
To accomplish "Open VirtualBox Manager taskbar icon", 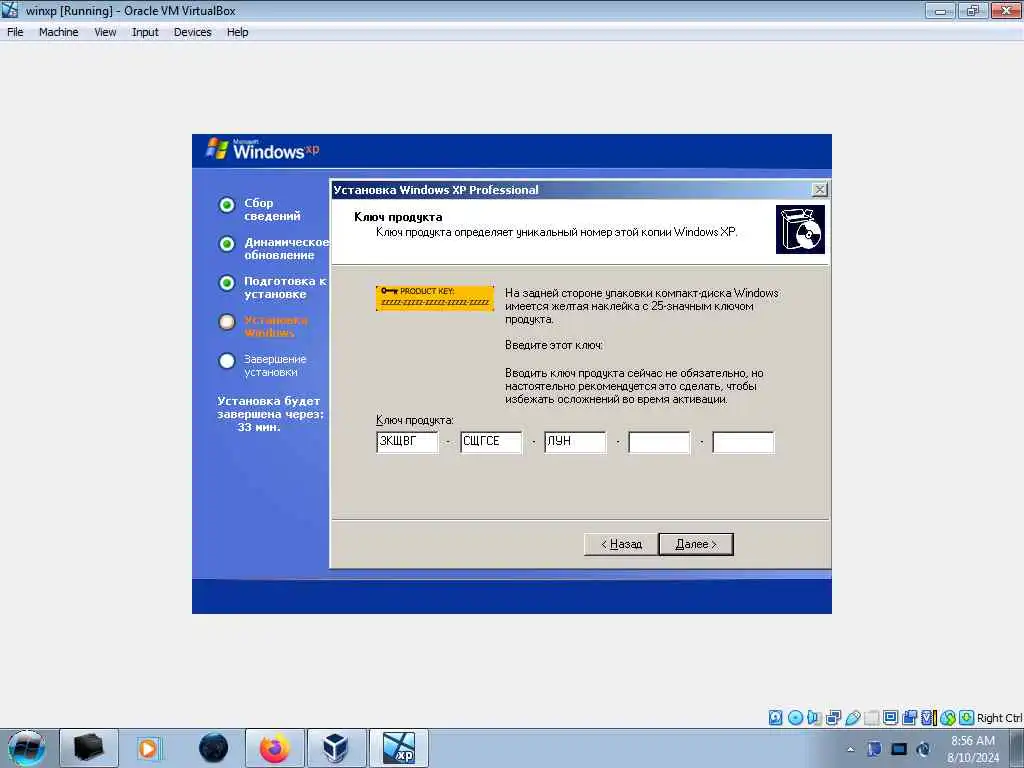I will [x=336, y=748].
